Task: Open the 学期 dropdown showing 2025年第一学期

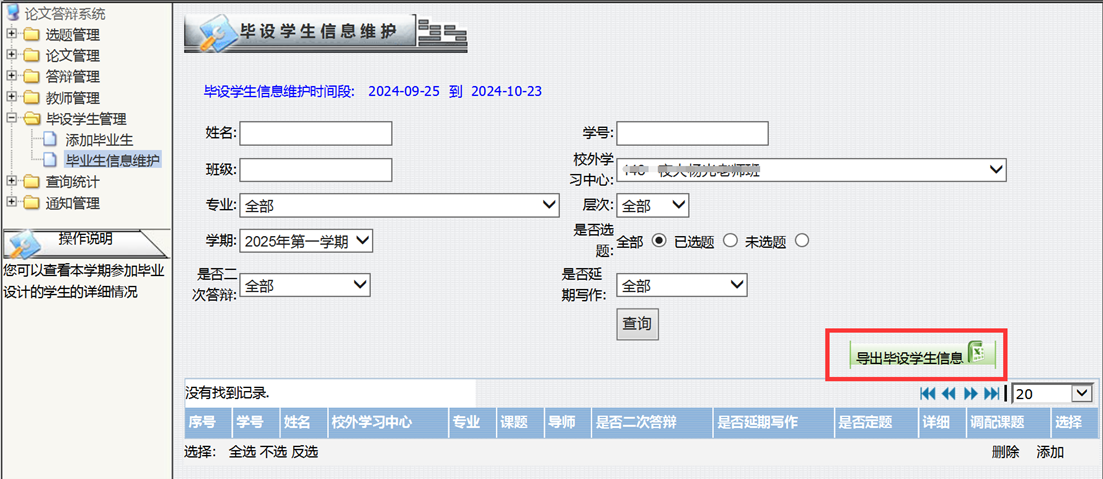Action: coord(305,241)
